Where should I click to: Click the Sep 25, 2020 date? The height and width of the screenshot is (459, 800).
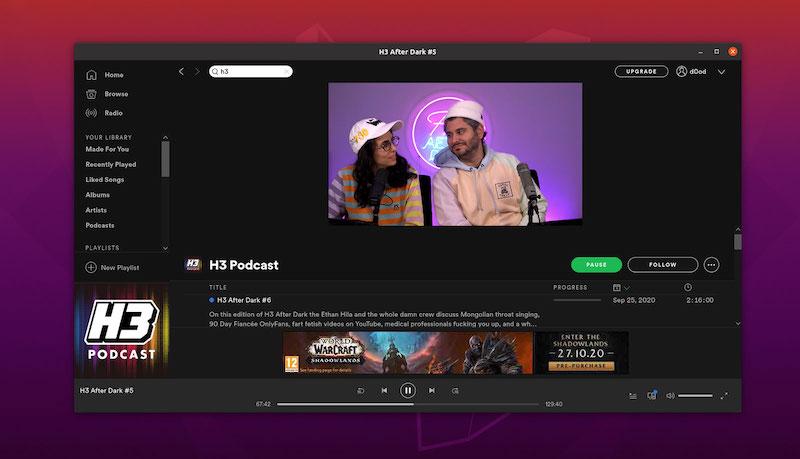tap(634, 300)
